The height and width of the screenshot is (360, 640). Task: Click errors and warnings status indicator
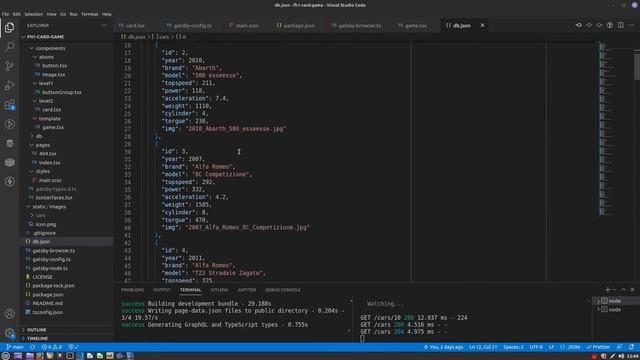[51, 347]
